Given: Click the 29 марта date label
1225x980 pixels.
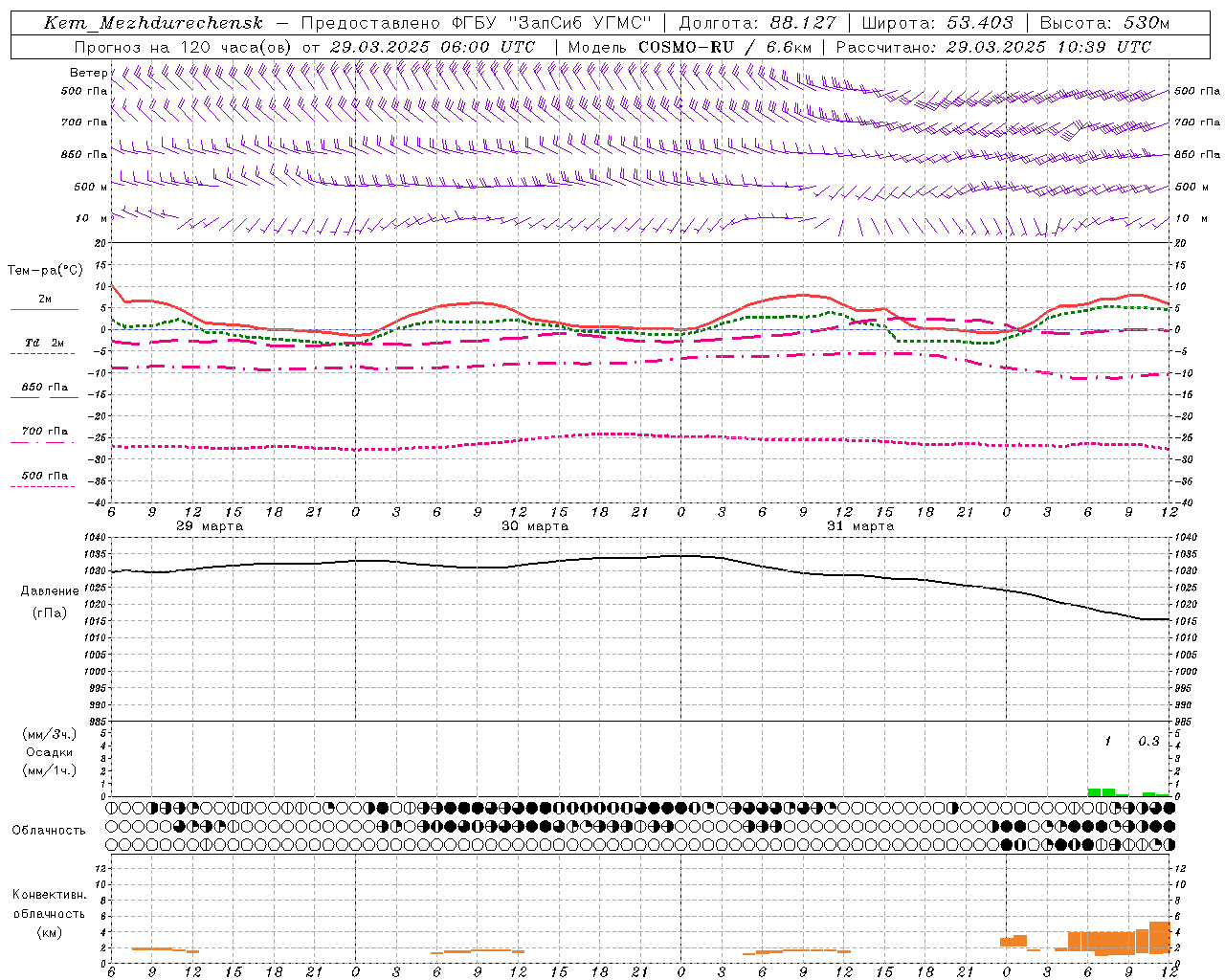Looking at the screenshot, I should pos(210,526).
